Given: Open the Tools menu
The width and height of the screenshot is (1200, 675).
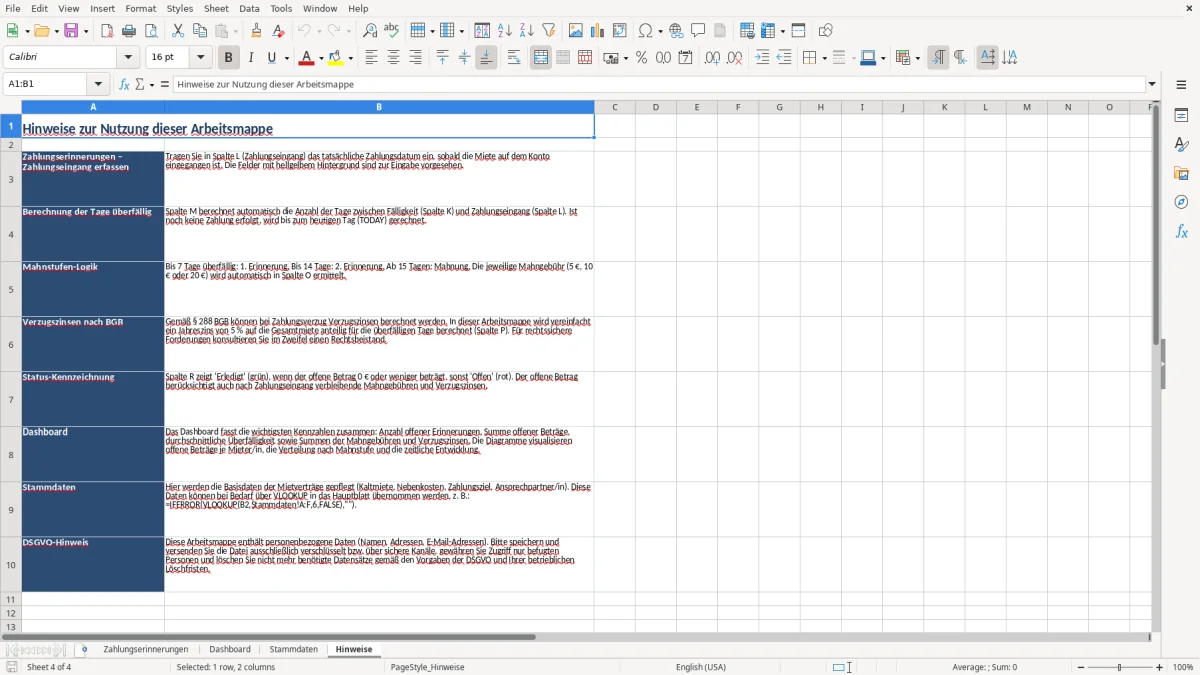Looking at the screenshot, I should pos(281,8).
